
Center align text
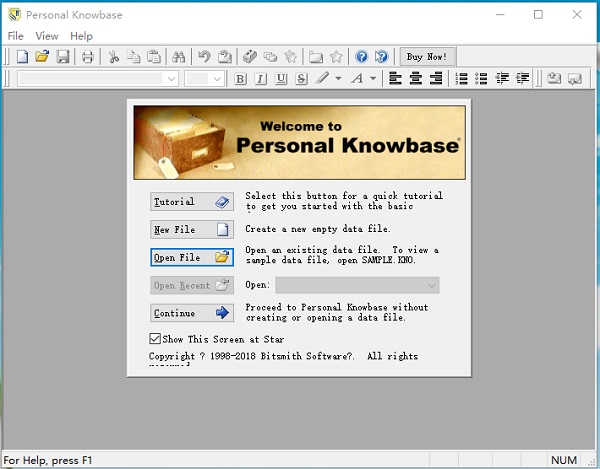click(416, 78)
